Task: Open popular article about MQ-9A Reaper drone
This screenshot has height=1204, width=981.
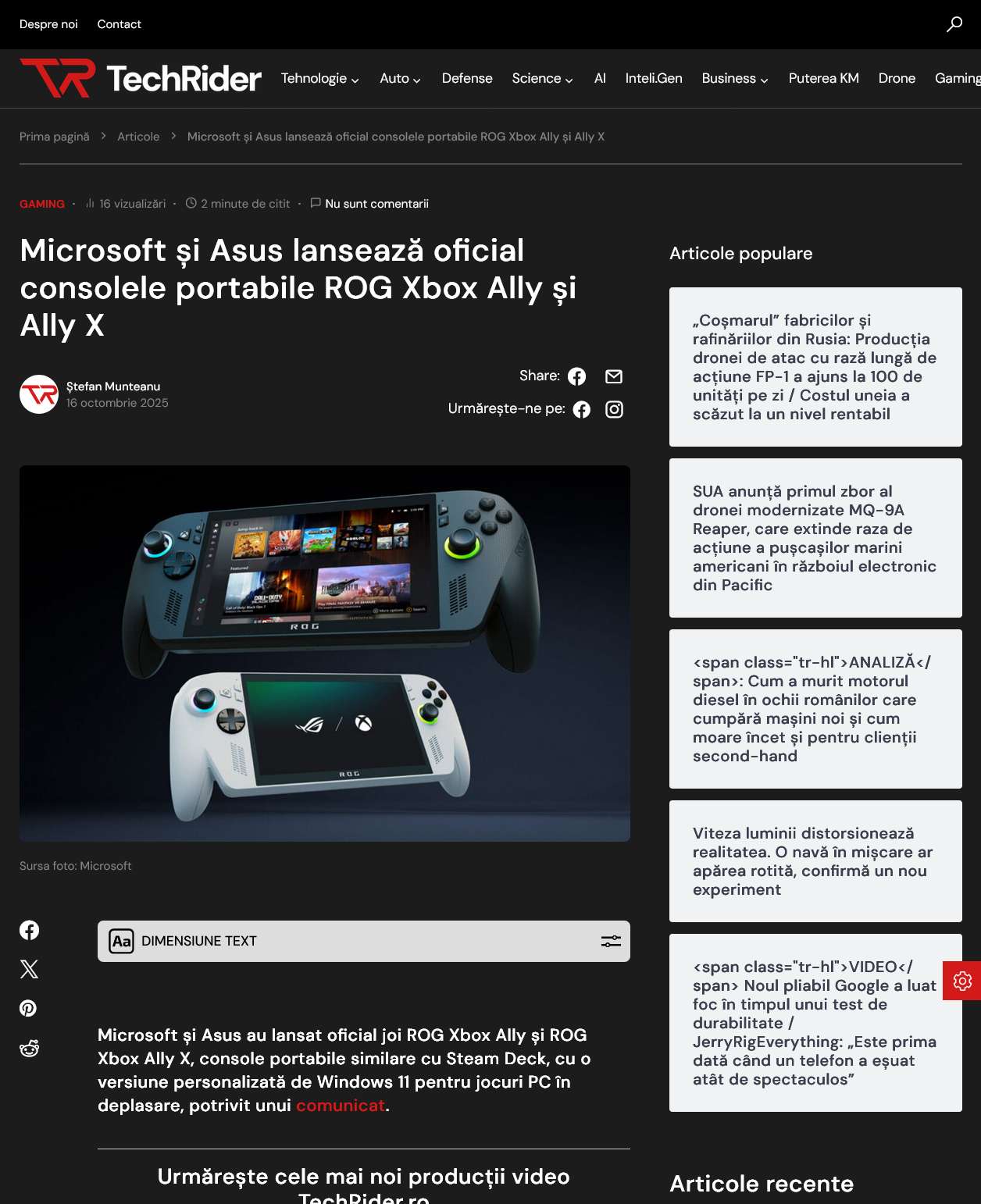Action: (815, 538)
